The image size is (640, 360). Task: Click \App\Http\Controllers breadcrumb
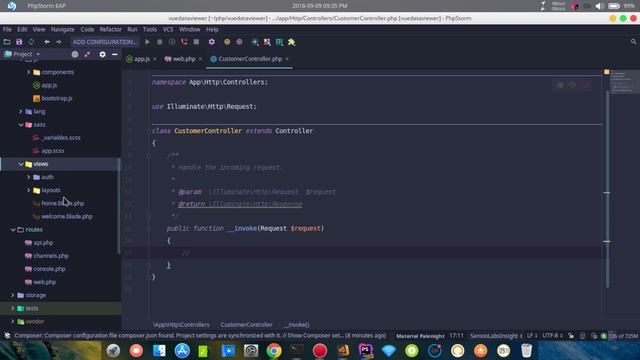pyautogui.click(x=181, y=325)
